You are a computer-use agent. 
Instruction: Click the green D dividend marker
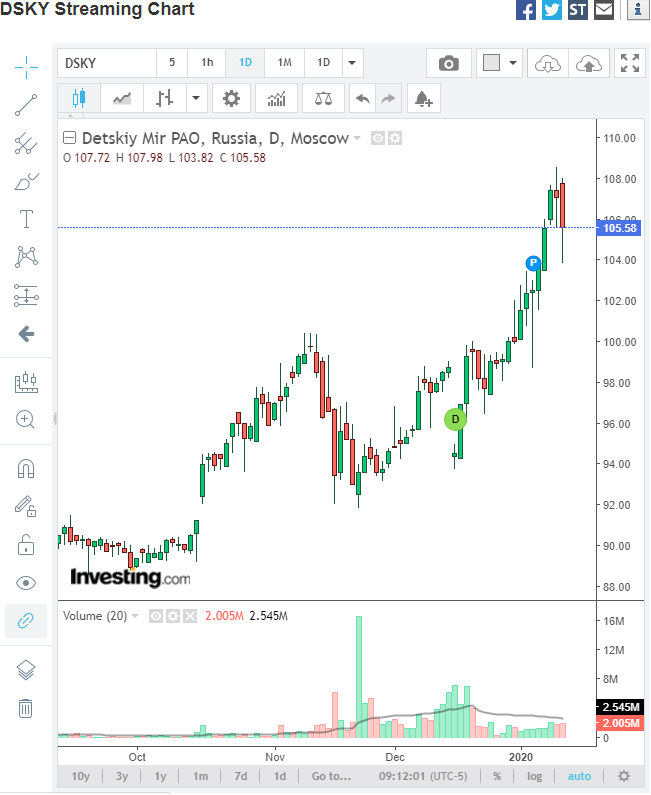pyautogui.click(x=455, y=419)
